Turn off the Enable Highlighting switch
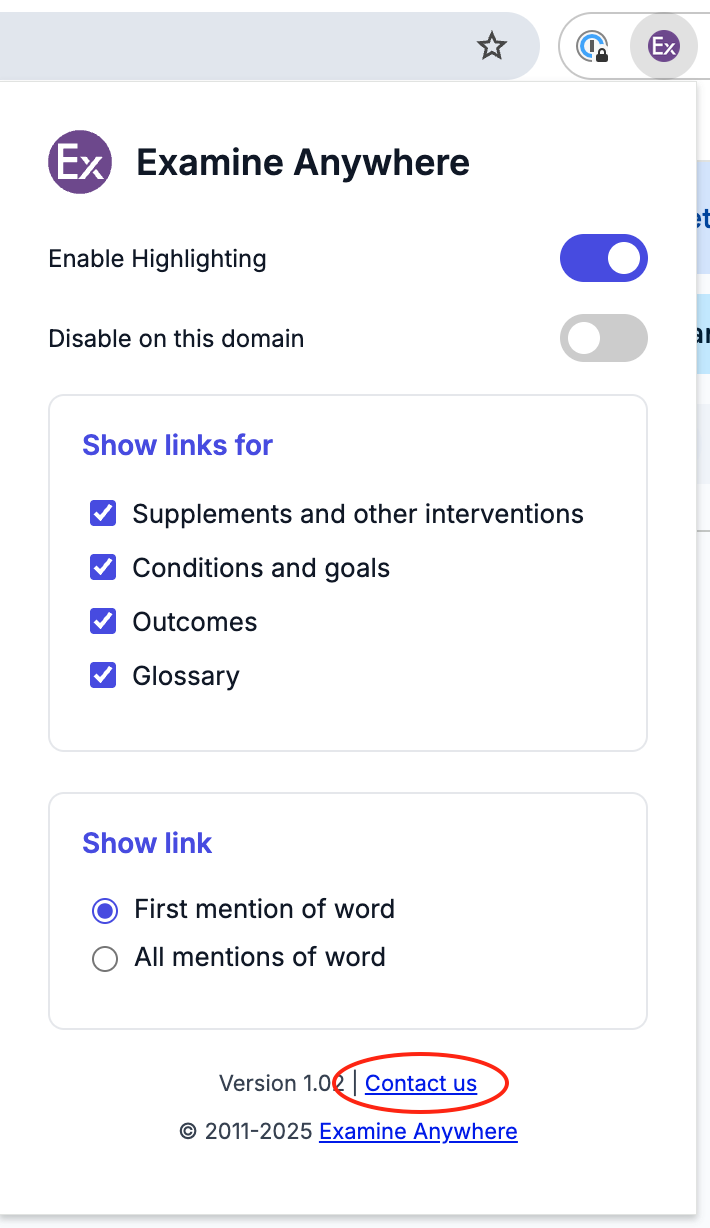 [x=604, y=259]
